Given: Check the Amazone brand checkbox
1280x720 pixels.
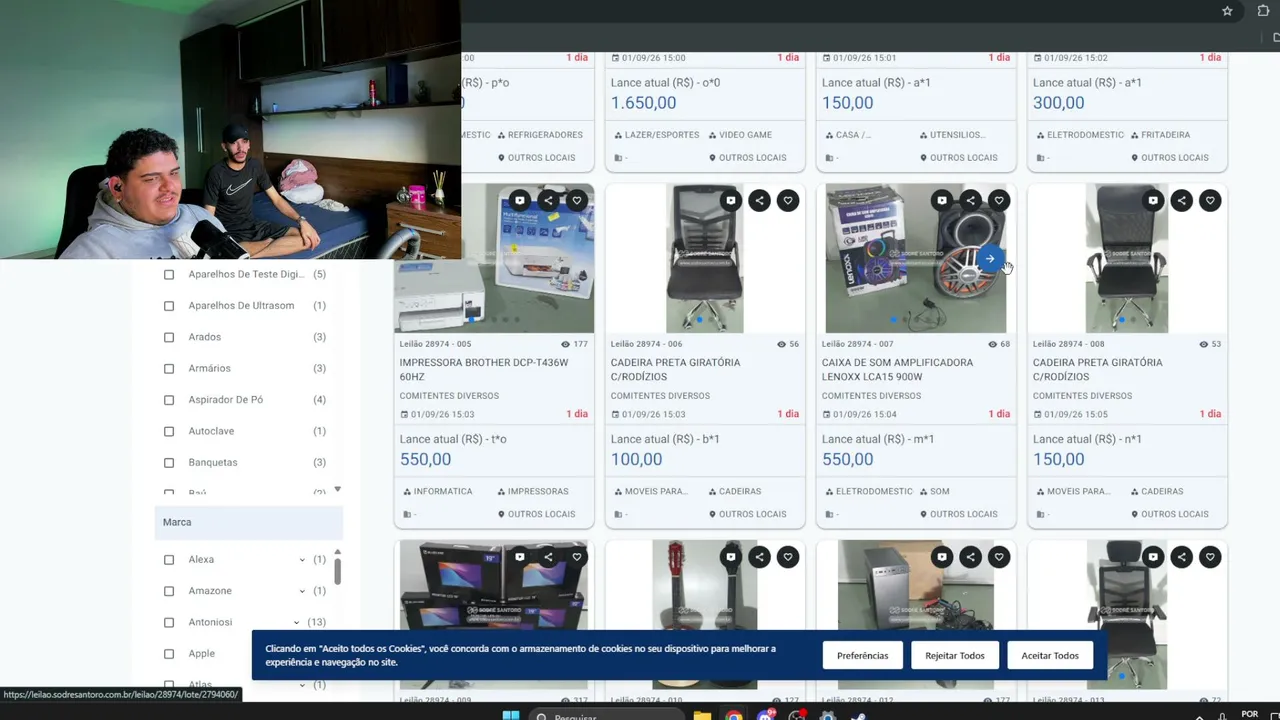Looking at the screenshot, I should tap(169, 591).
